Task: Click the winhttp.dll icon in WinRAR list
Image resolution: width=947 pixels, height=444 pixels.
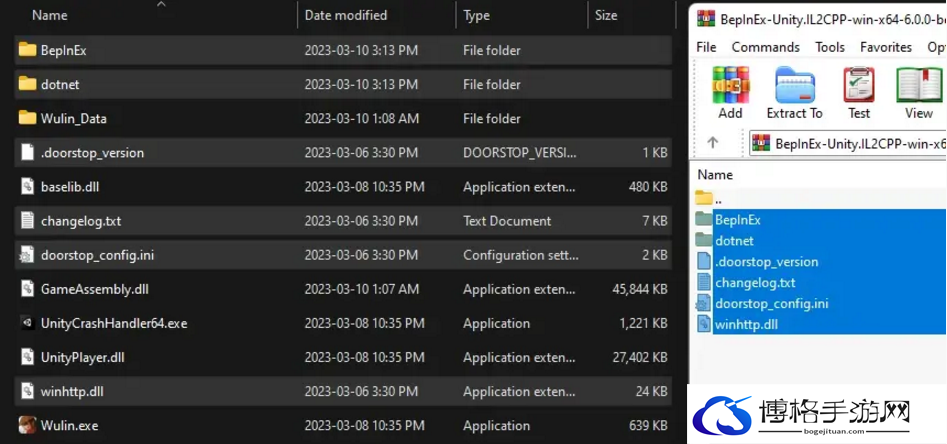Action: 704,324
